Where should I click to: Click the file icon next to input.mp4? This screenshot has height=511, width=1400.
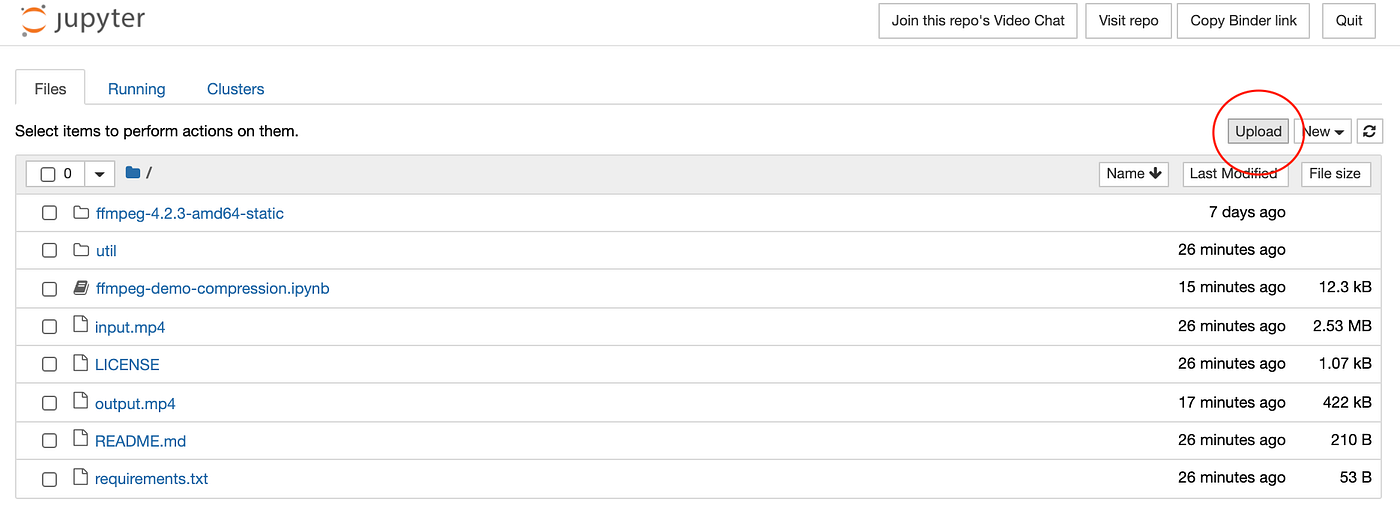tap(81, 326)
